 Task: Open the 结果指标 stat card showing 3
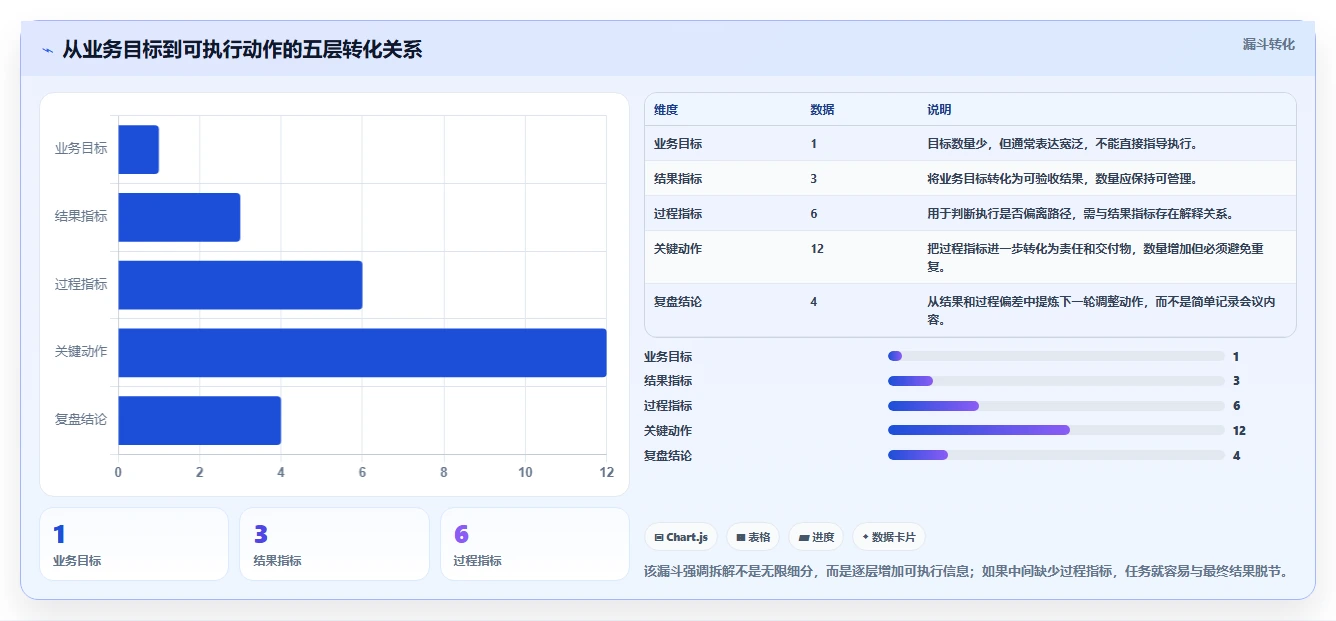coord(334,544)
